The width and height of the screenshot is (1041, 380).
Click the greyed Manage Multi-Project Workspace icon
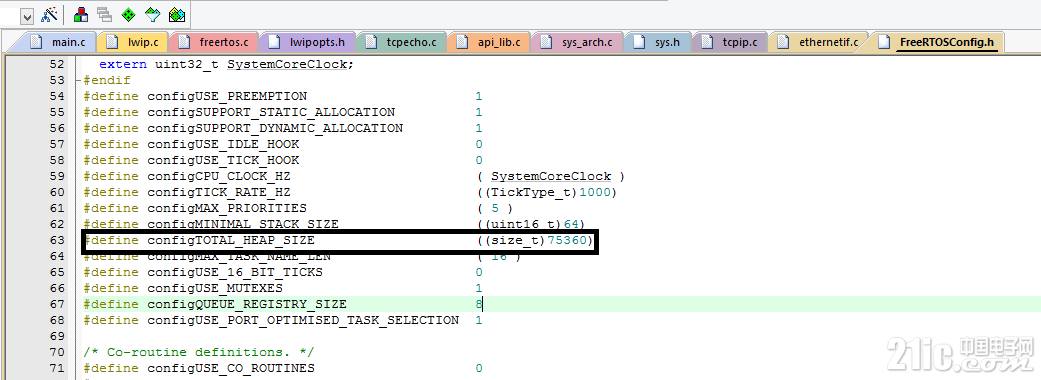(x=104, y=14)
